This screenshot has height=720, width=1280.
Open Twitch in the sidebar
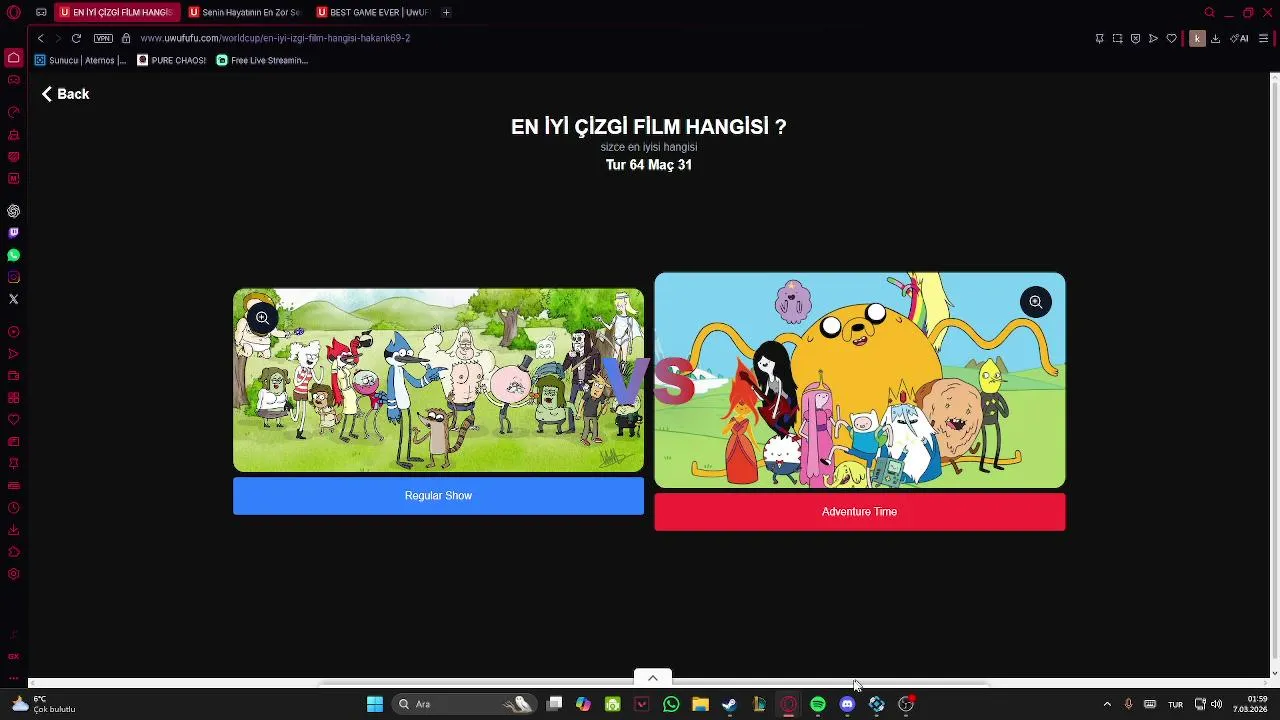13,233
